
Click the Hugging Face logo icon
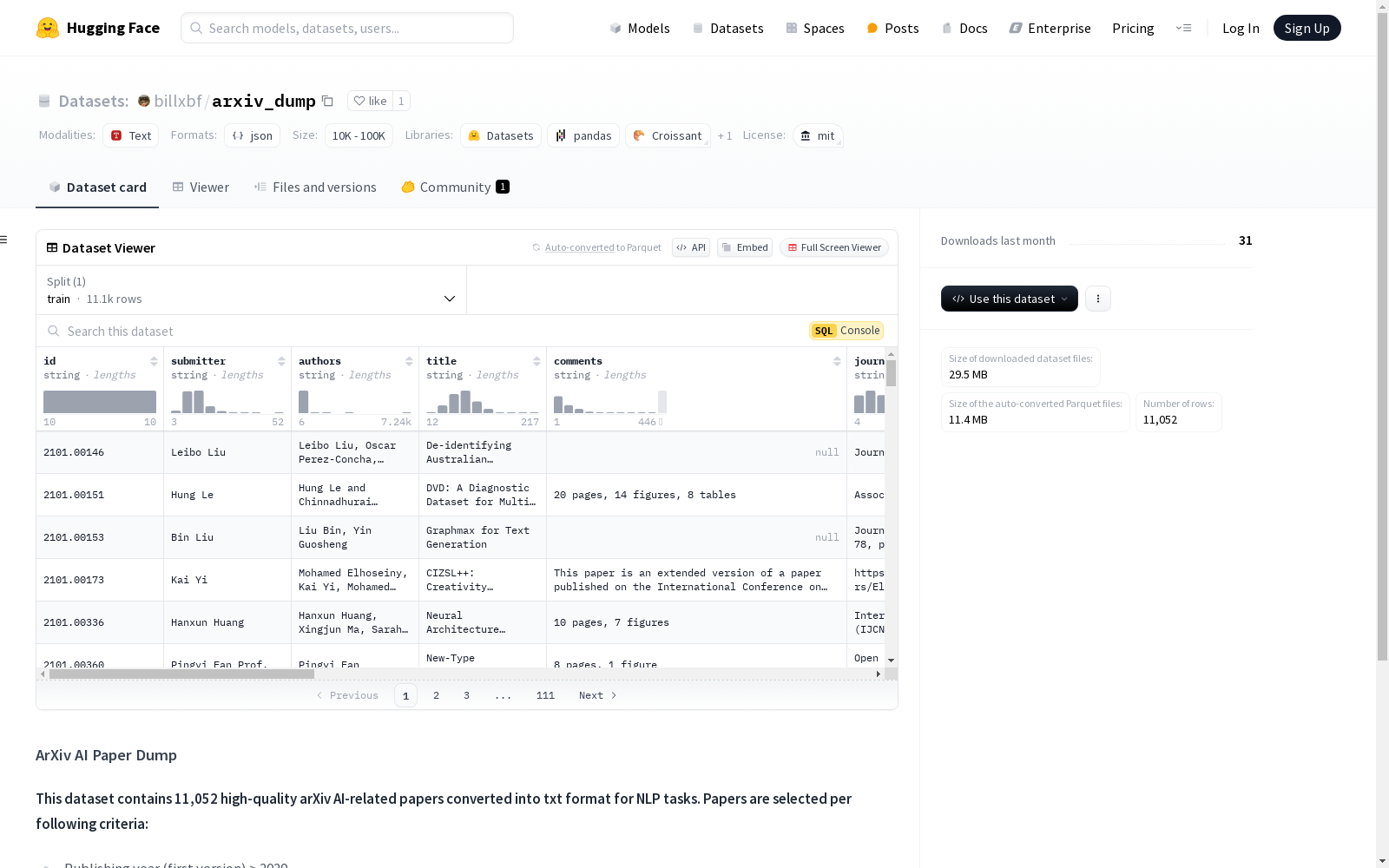[x=48, y=28]
